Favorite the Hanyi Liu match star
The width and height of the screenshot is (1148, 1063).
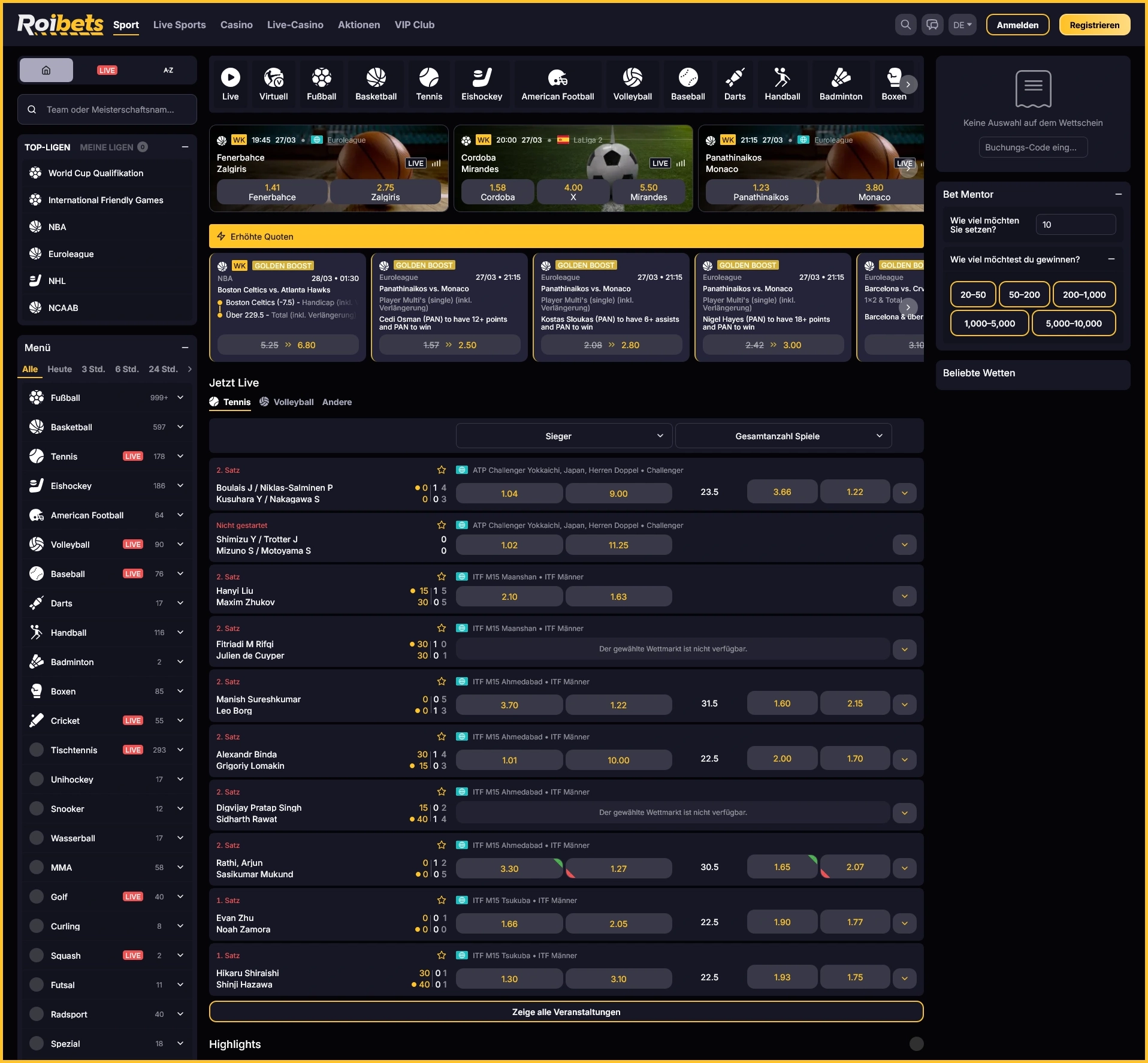pyautogui.click(x=442, y=576)
